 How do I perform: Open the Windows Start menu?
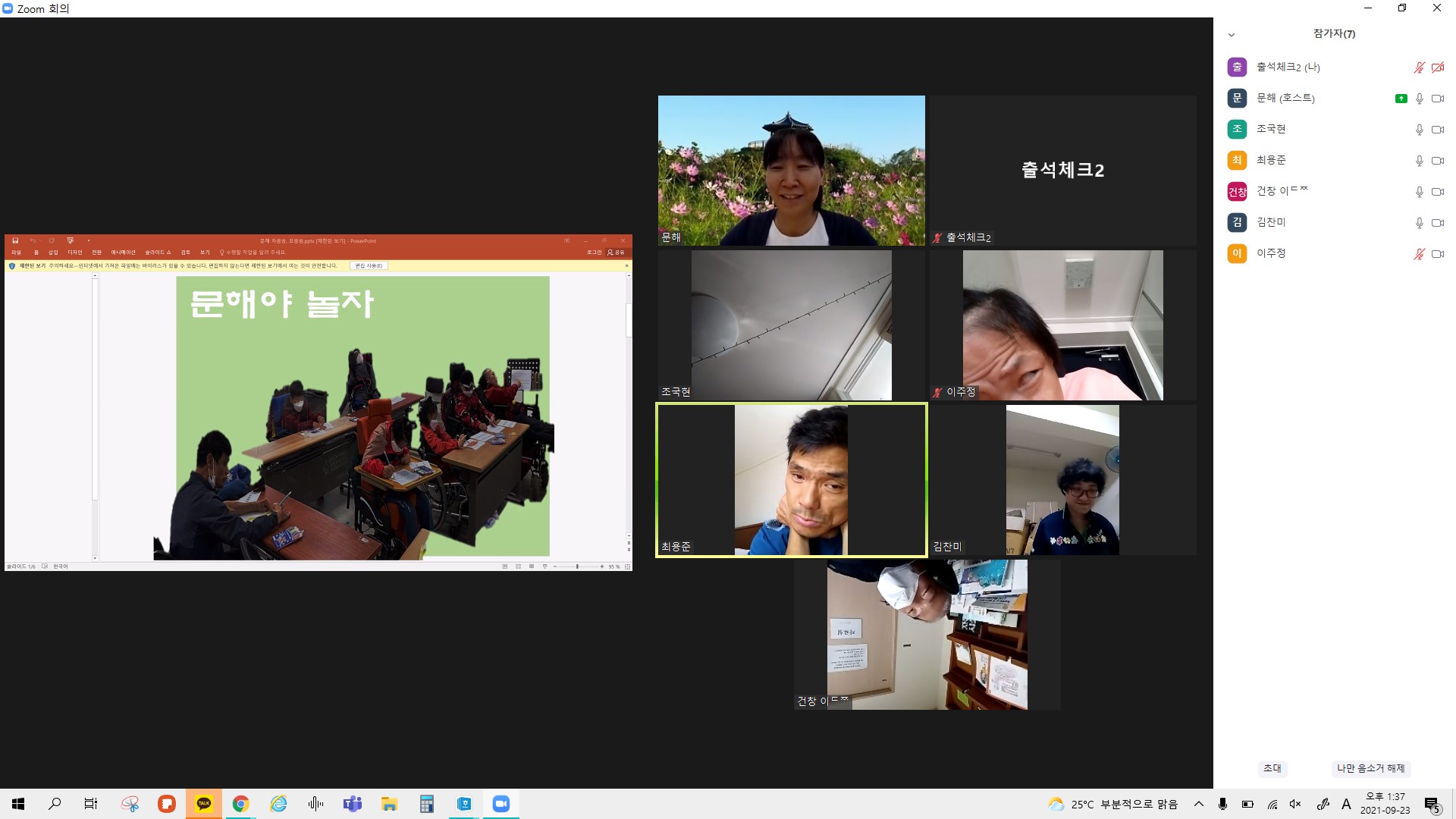(x=18, y=804)
